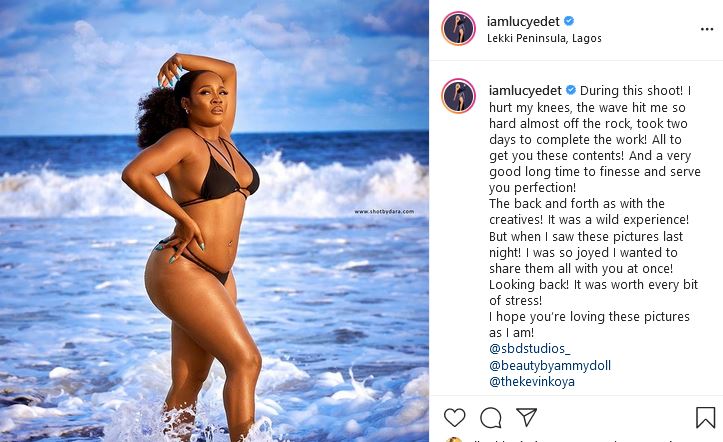Open the header profile picture avatar
Viewport: 723px width, 442px height.
tap(459, 29)
